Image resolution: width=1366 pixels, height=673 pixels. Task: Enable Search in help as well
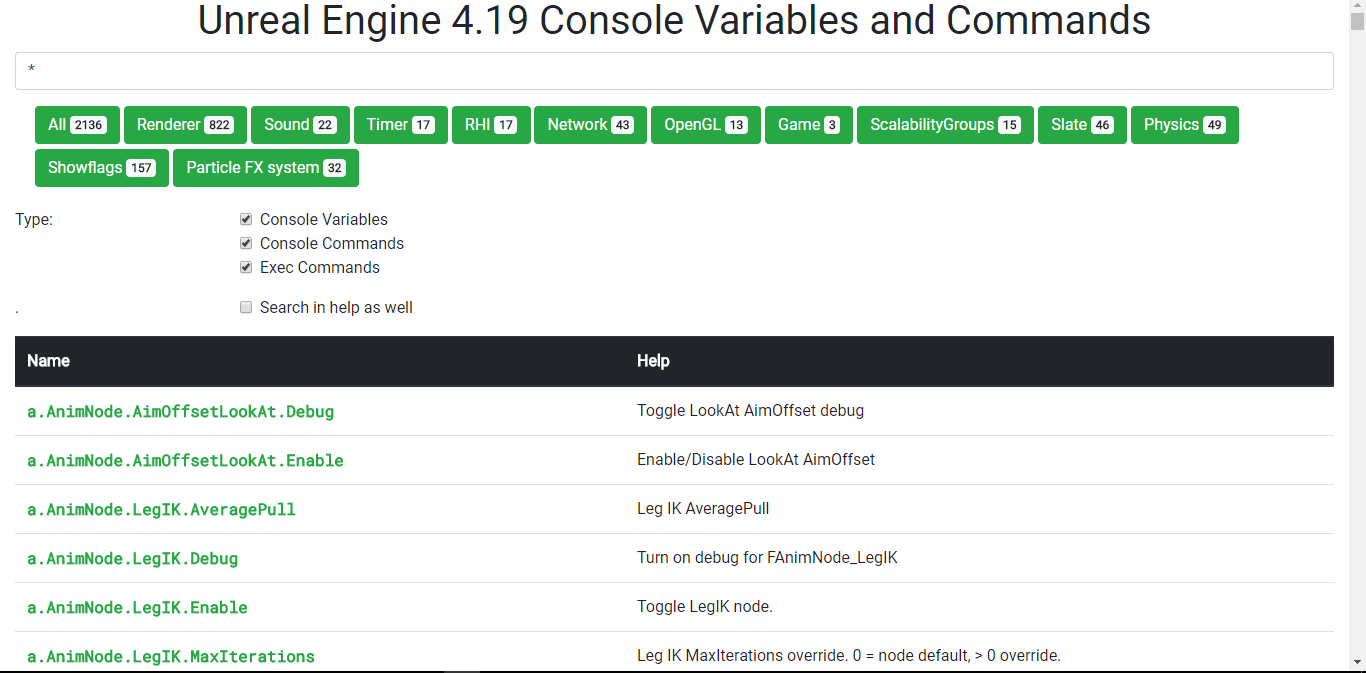tap(246, 307)
